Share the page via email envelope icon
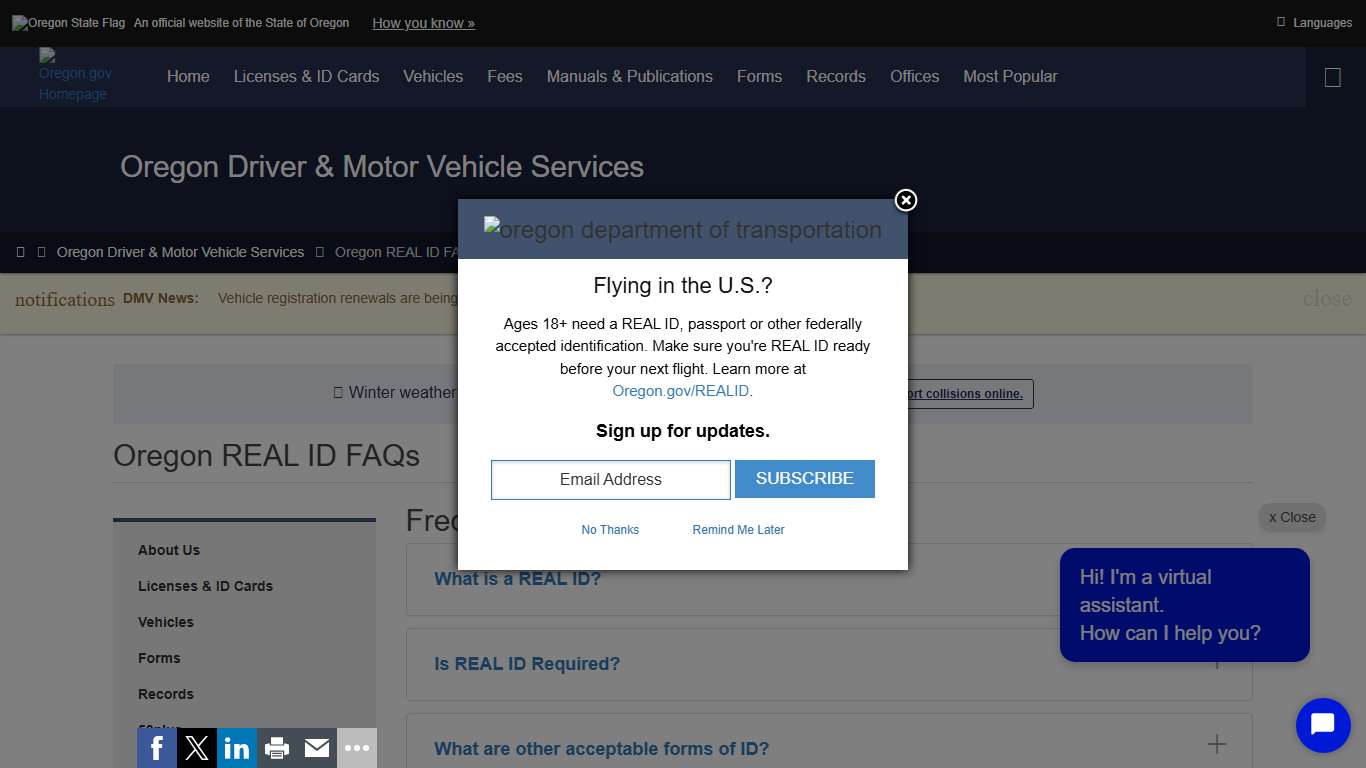 click(x=317, y=747)
